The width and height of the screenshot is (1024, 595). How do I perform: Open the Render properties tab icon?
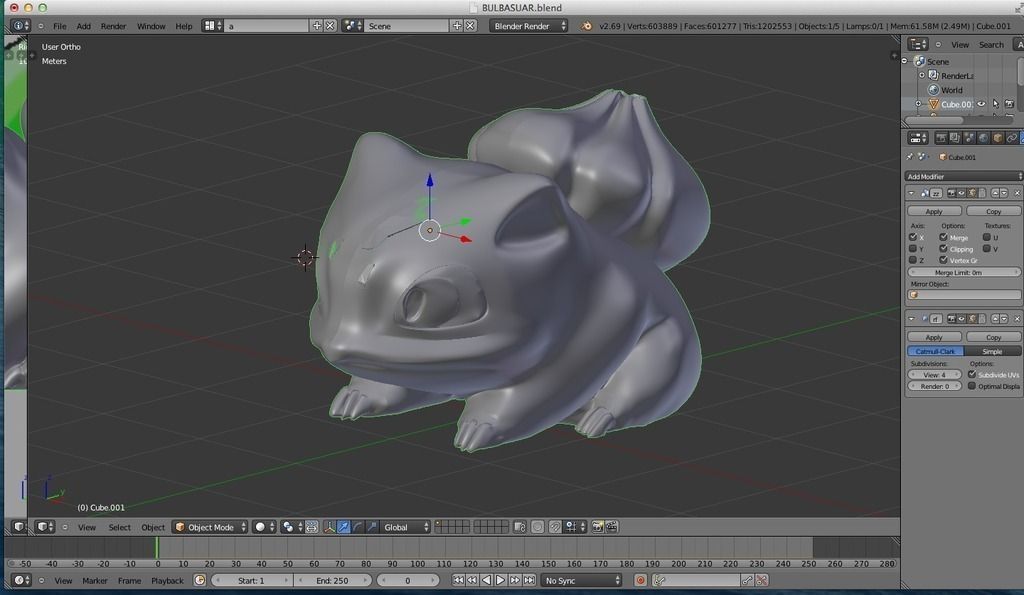tap(940, 138)
